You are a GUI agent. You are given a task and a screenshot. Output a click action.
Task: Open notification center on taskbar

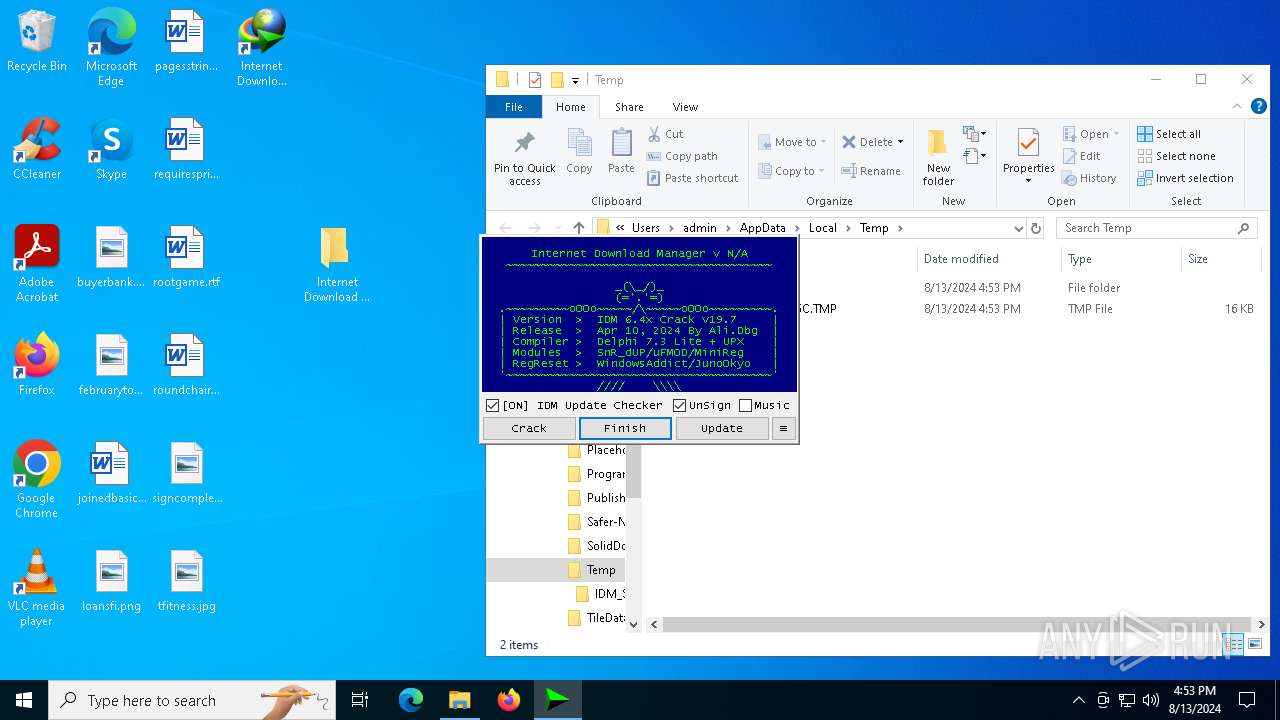(x=1247, y=700)
